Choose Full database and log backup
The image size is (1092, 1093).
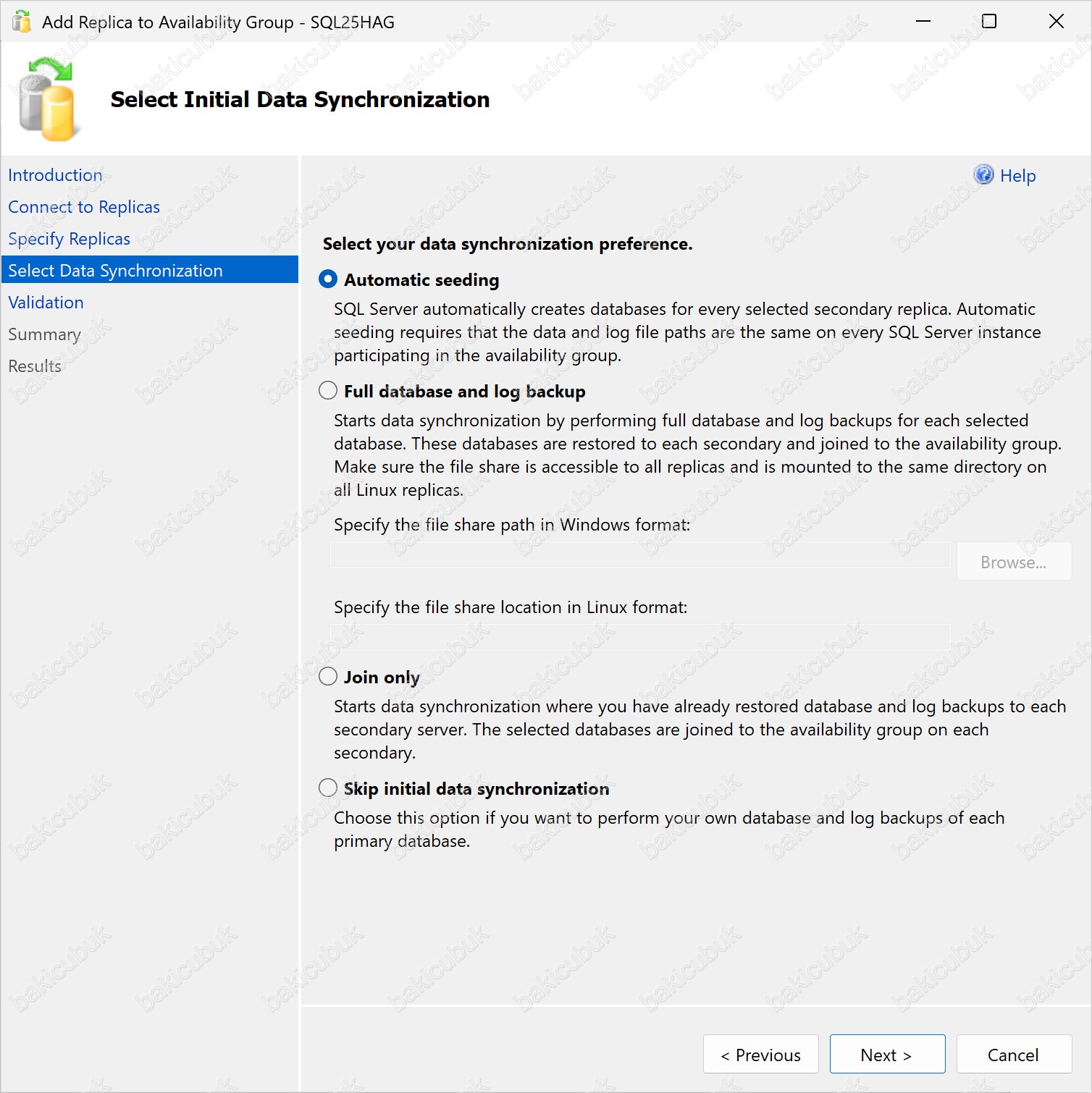point(328,391)
